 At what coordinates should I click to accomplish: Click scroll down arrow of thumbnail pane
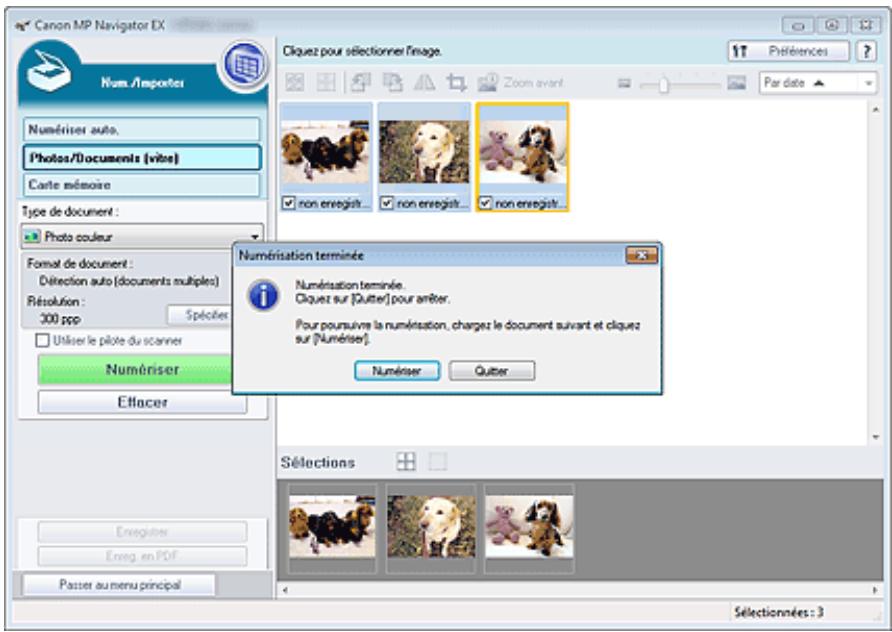click(875, 437)
